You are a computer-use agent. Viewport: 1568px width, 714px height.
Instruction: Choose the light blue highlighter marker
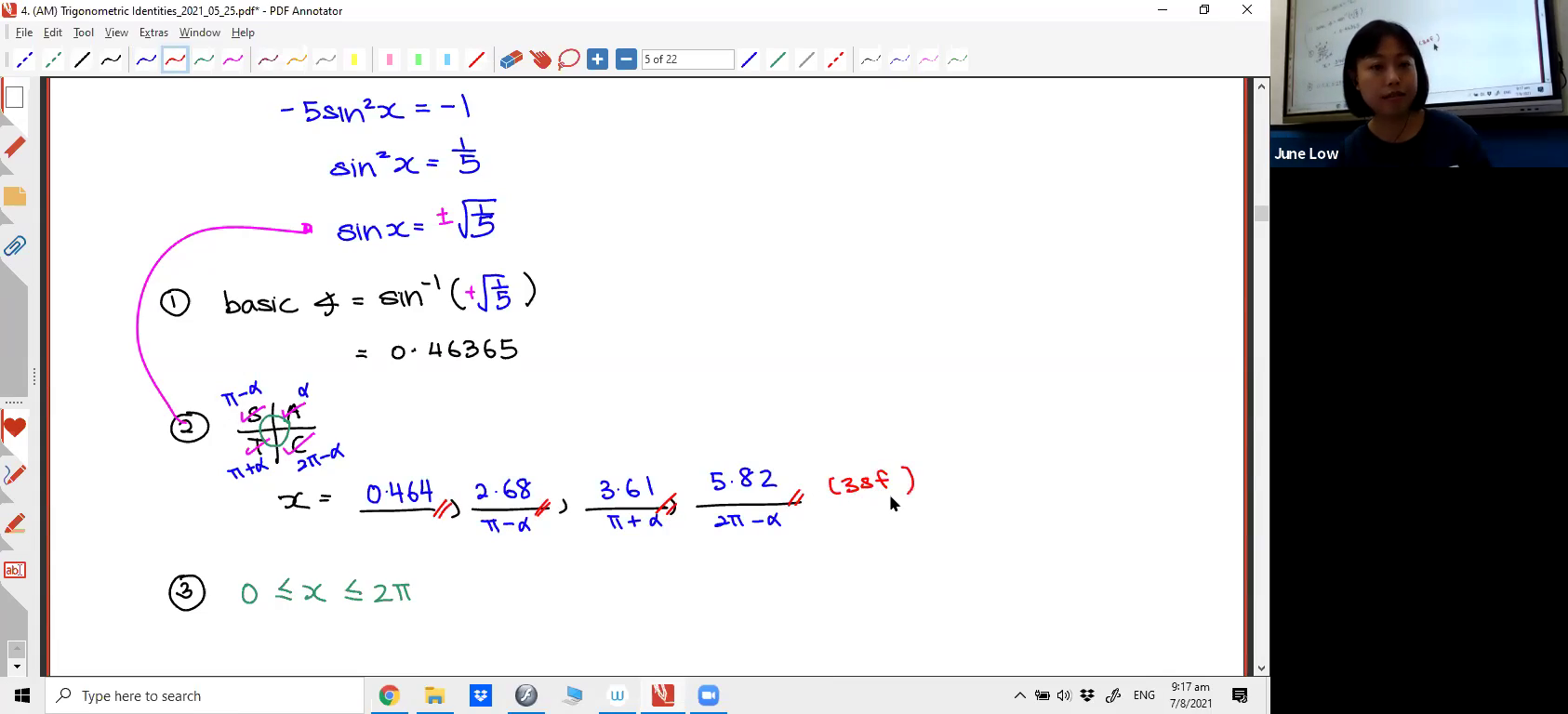[447, 59]
